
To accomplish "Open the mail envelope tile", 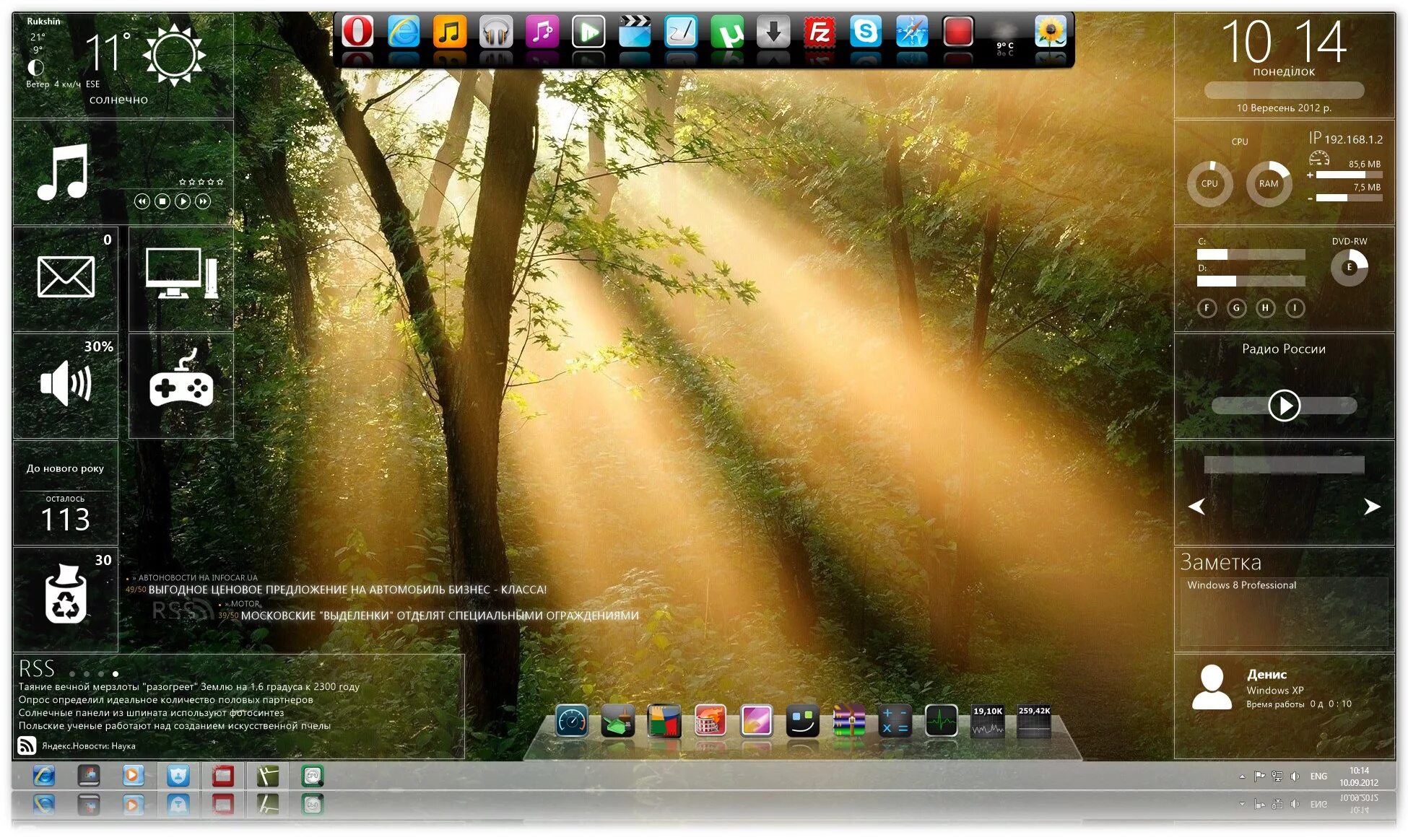I will point(65,278).
